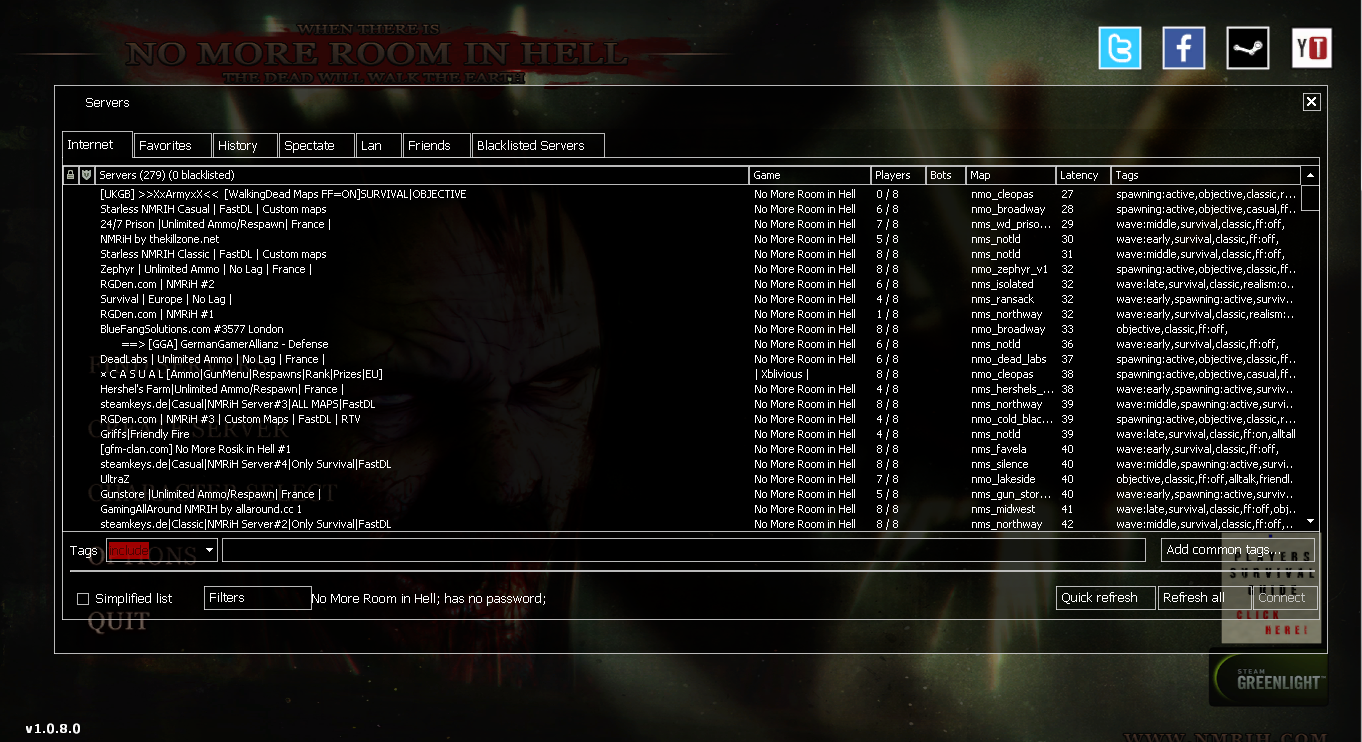Select the Spectate tab
Viewport: 1362px width, 742px height.
point(317,146)
